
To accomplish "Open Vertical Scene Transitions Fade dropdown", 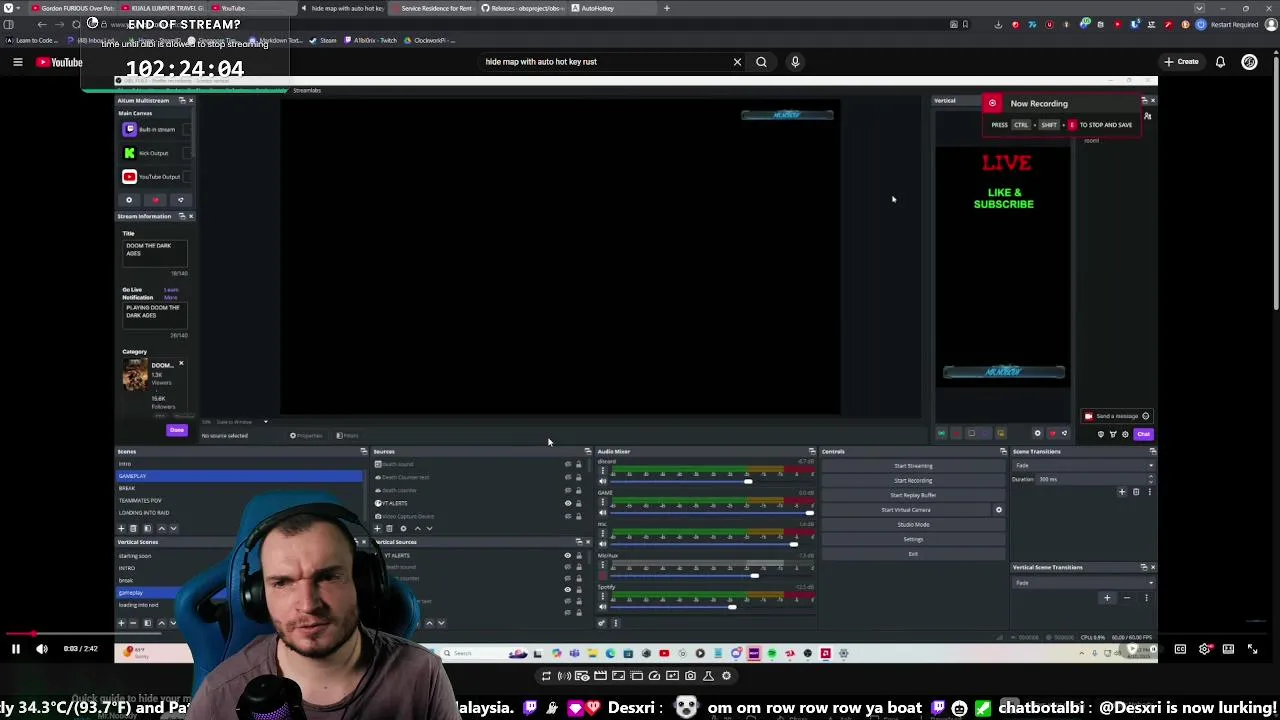I will click(x=1084, y=583).
